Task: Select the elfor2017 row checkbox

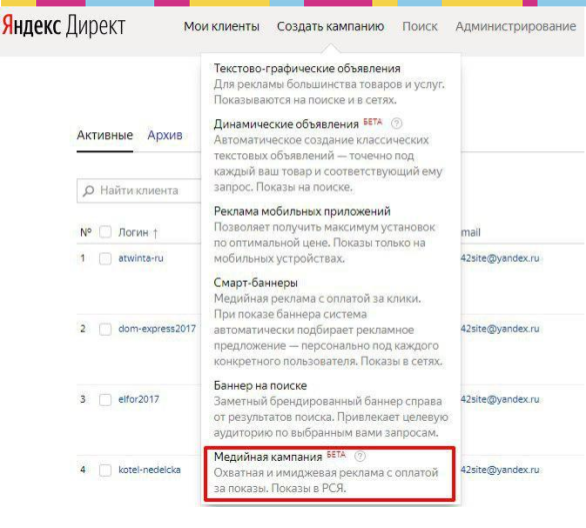Action: tap(105, 399)
